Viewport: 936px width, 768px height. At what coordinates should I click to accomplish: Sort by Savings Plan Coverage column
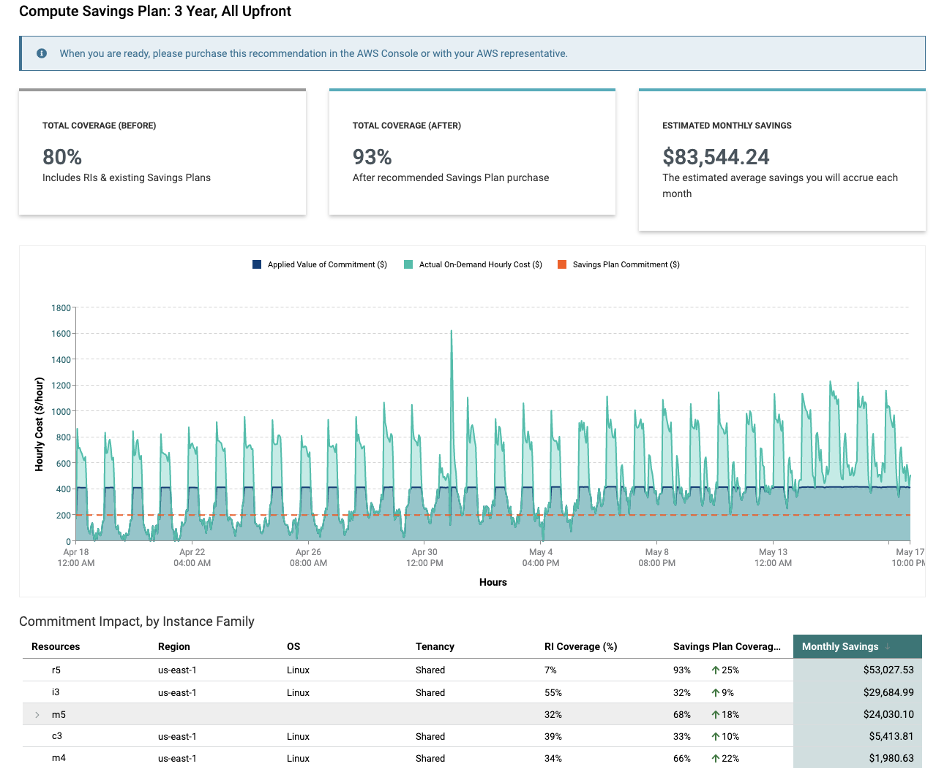(x=726, y=647)
